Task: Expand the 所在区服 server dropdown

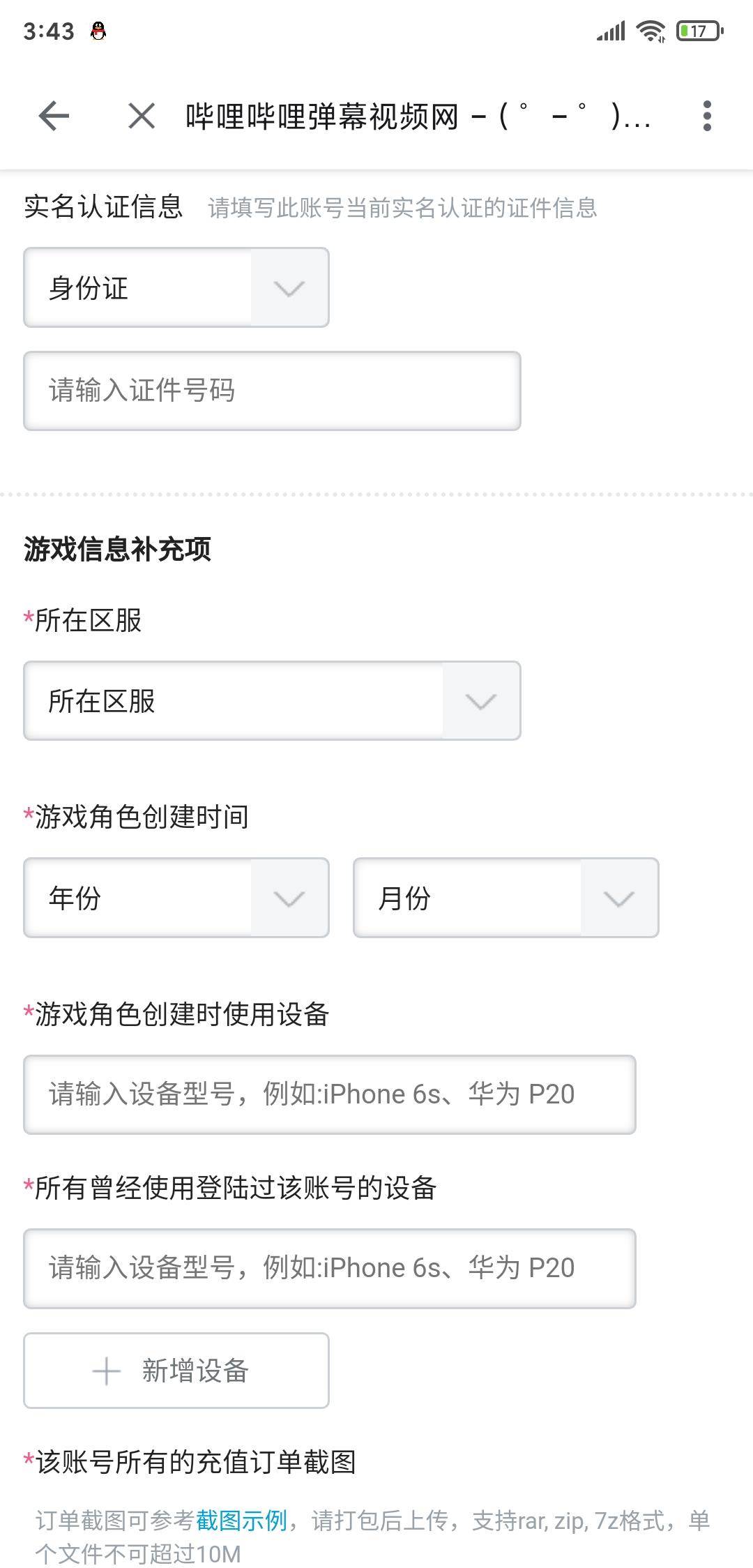Action: (x=272, y=700)
